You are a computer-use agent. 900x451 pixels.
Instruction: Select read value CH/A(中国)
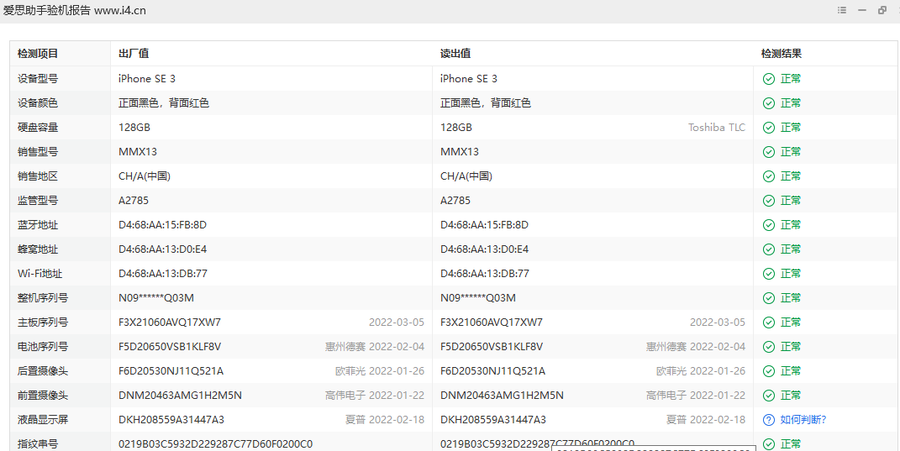[466, 176]
